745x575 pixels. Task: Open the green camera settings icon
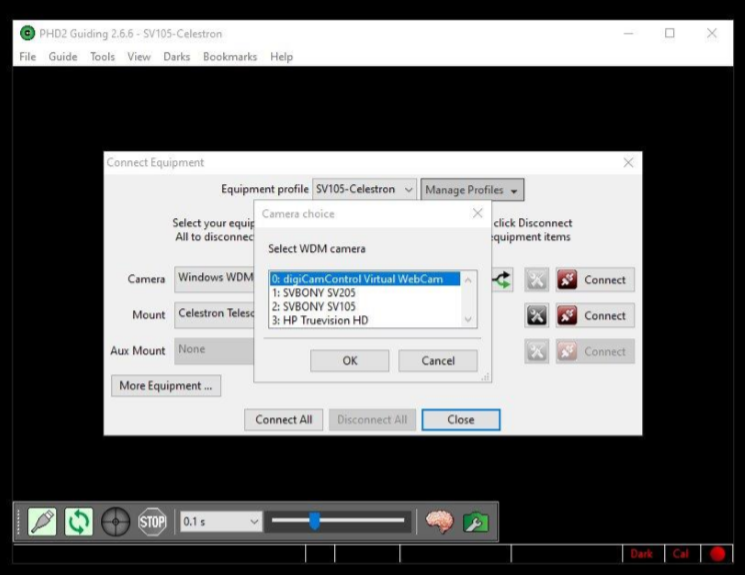(x=476, y=522)
